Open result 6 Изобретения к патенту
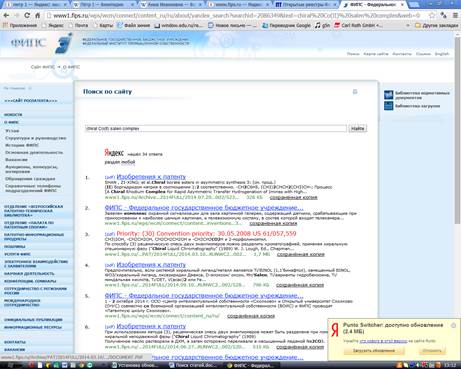The image size is (461, 369). click(151, 326)
